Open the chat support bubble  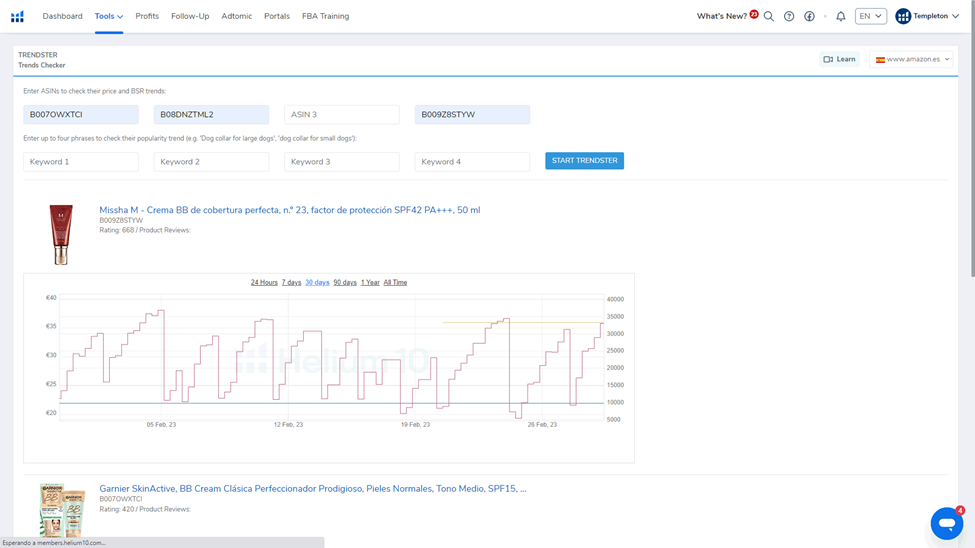pos(946,523)
